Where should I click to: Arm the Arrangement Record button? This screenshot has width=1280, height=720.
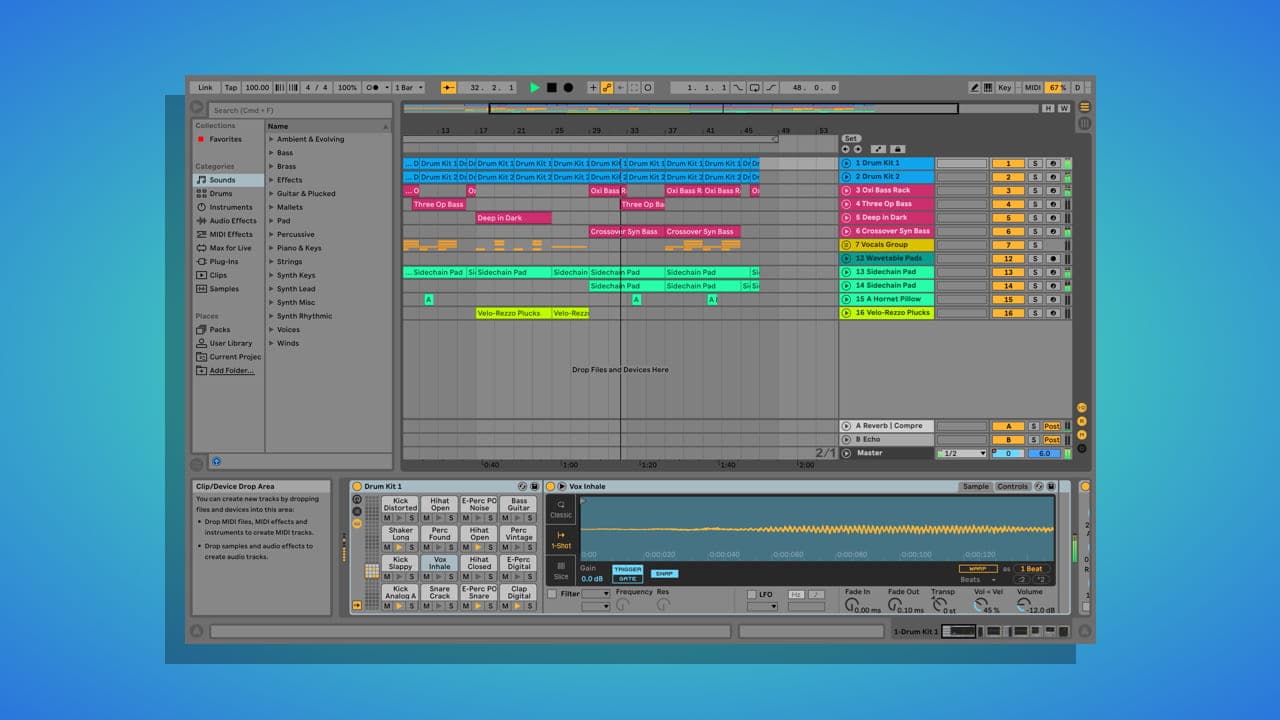[x=568, y=88]
